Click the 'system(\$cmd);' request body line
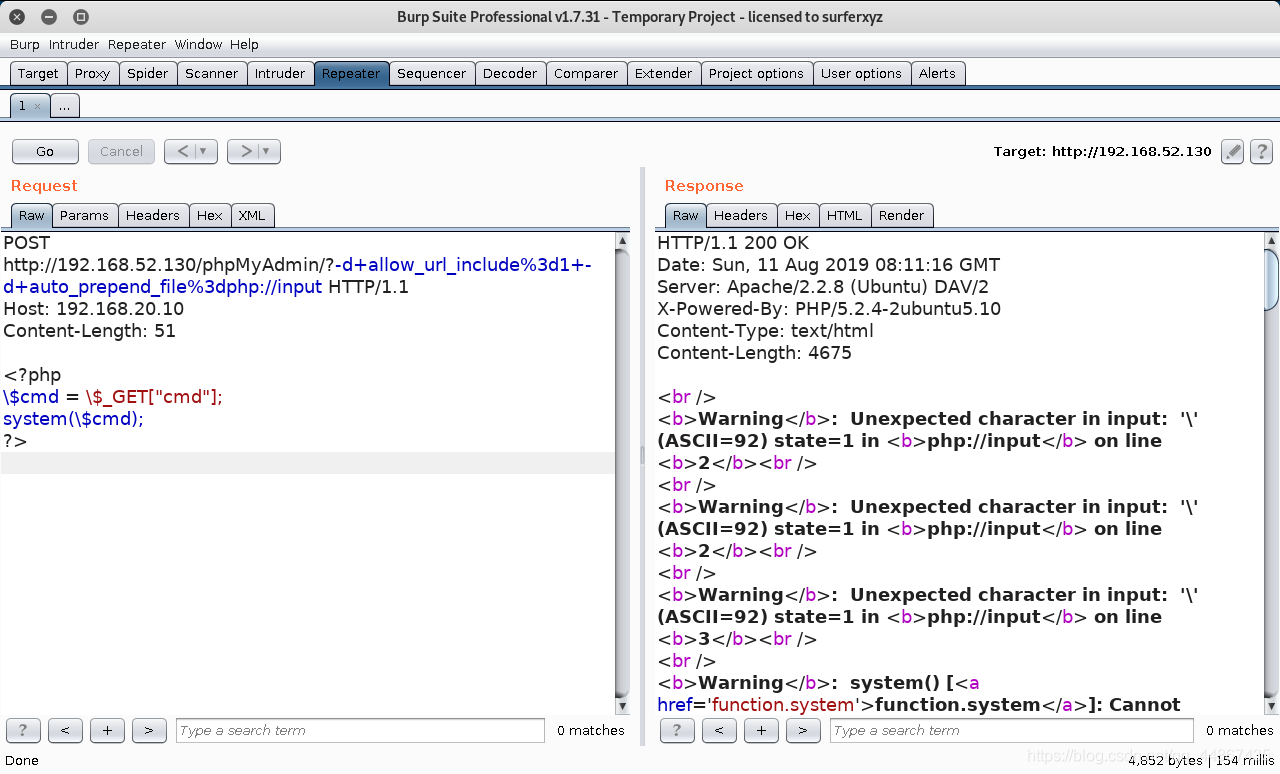 [x=74, y=419]
